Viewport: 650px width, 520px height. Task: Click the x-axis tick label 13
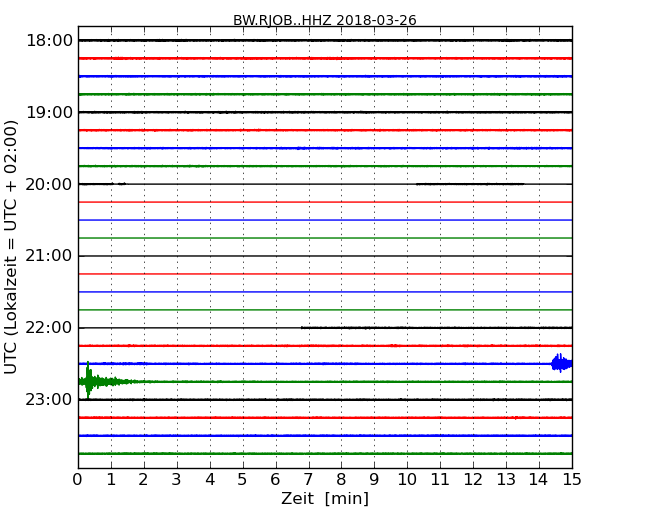click(506, 480)
